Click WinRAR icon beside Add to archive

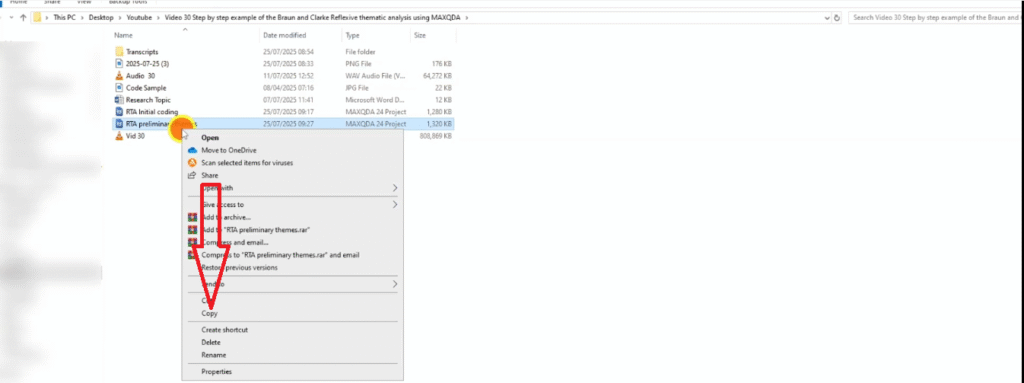[x=192, y=217]
